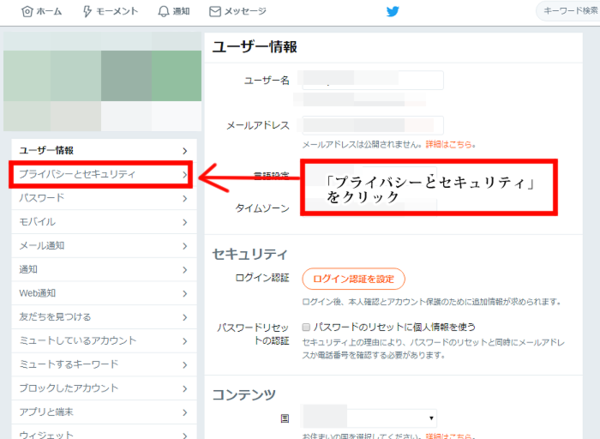The width and height of the screenshot is (600, 439).
Task: Click chevron on モバイル row
Action: [x=185, y=222]
